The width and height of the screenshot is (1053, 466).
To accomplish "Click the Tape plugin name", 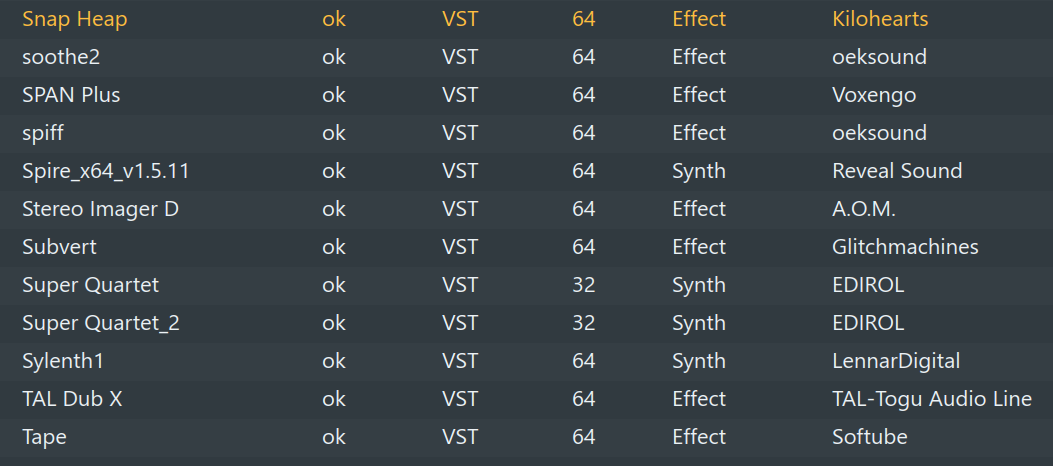I will pos(44,437).
